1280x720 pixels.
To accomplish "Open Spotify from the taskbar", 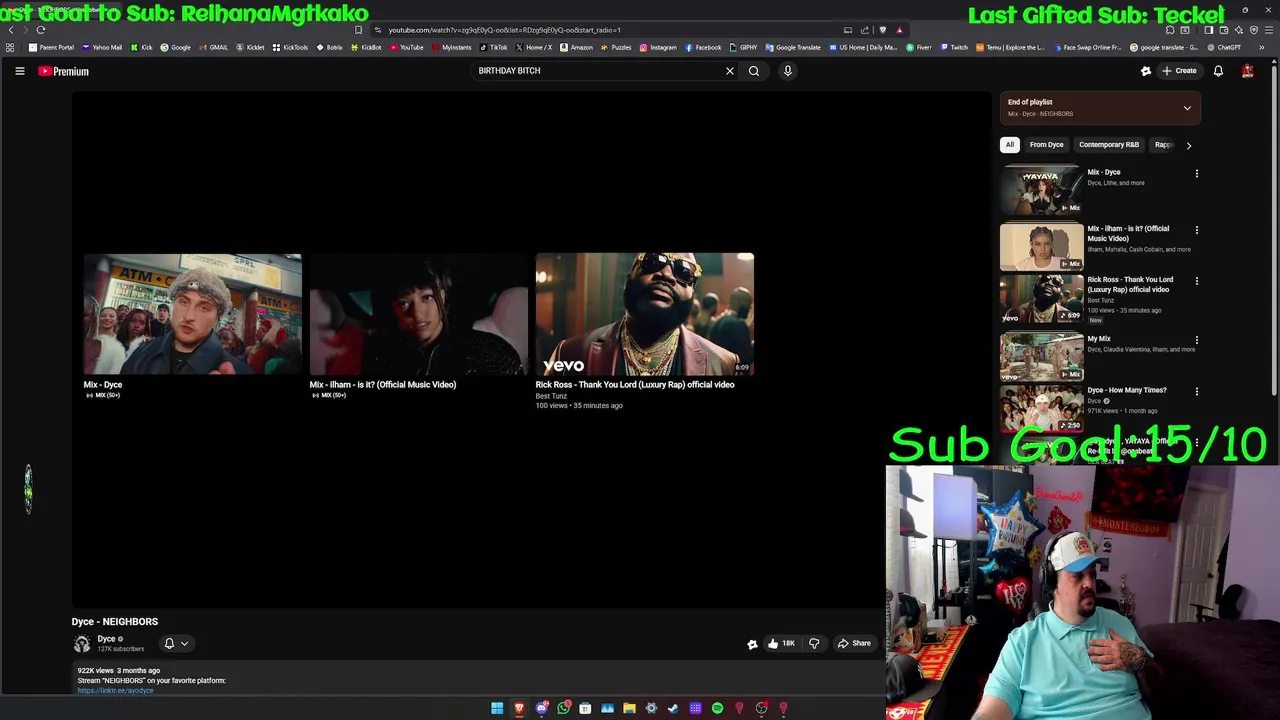I will [717, 708].
